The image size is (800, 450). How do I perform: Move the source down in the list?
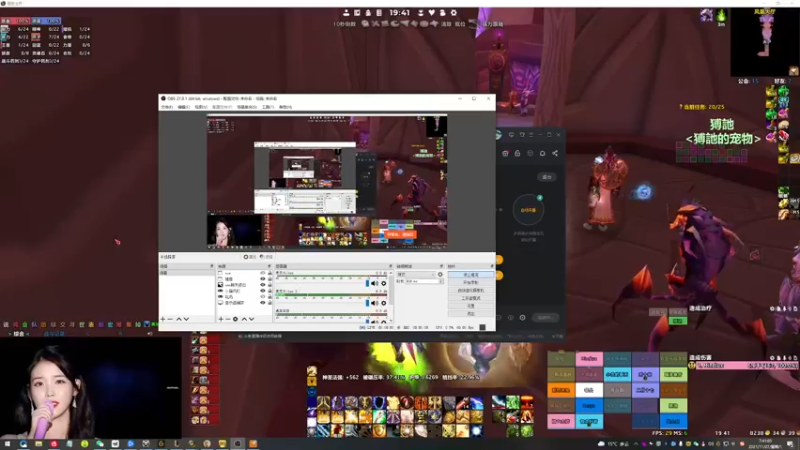[252, 319]
